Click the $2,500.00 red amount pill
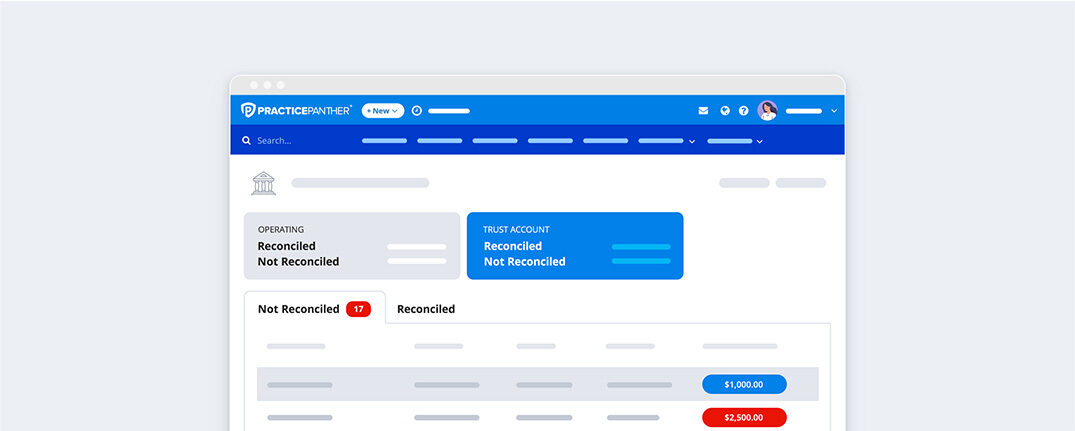This screenshot has width=1075, height=431. [x=744, y=417]
